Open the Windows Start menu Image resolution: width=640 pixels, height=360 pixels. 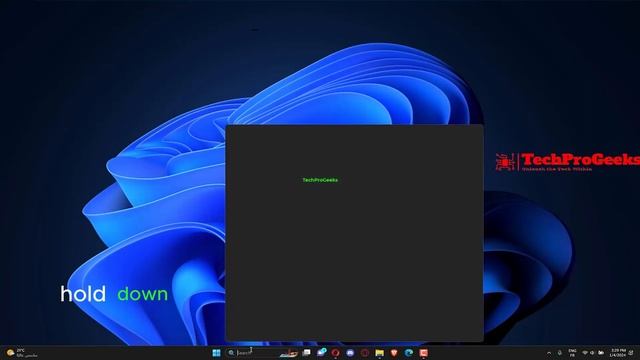click(216, 353)
